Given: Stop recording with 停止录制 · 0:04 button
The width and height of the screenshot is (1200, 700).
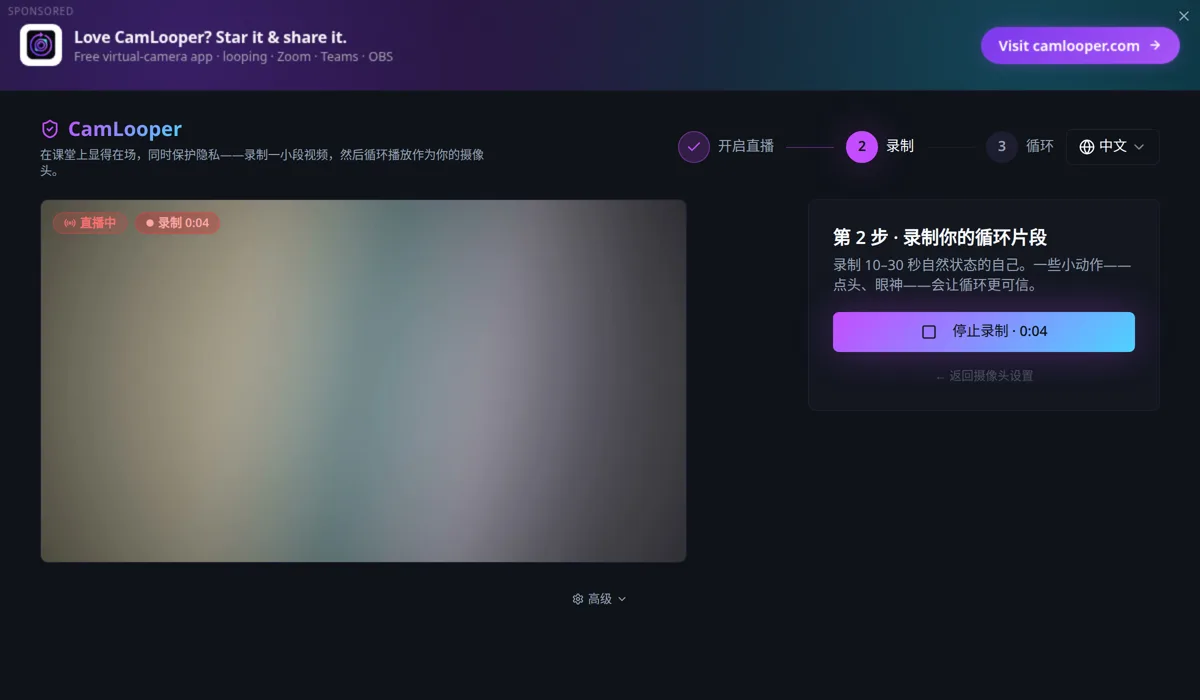Looking at the screenshot, I should tap(984, 332).
